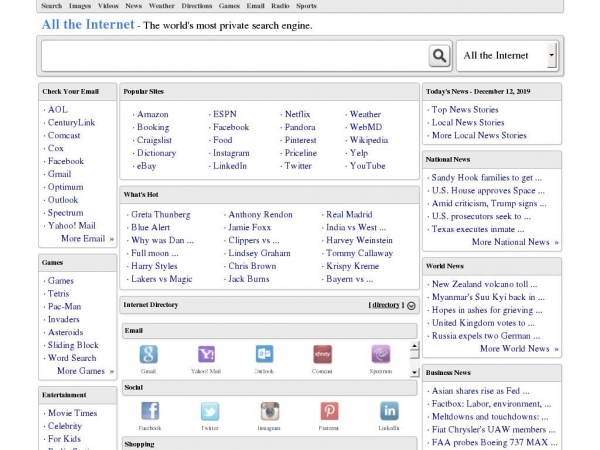
Task: Open the Real Madrid trending link
Action: point(349,215)
